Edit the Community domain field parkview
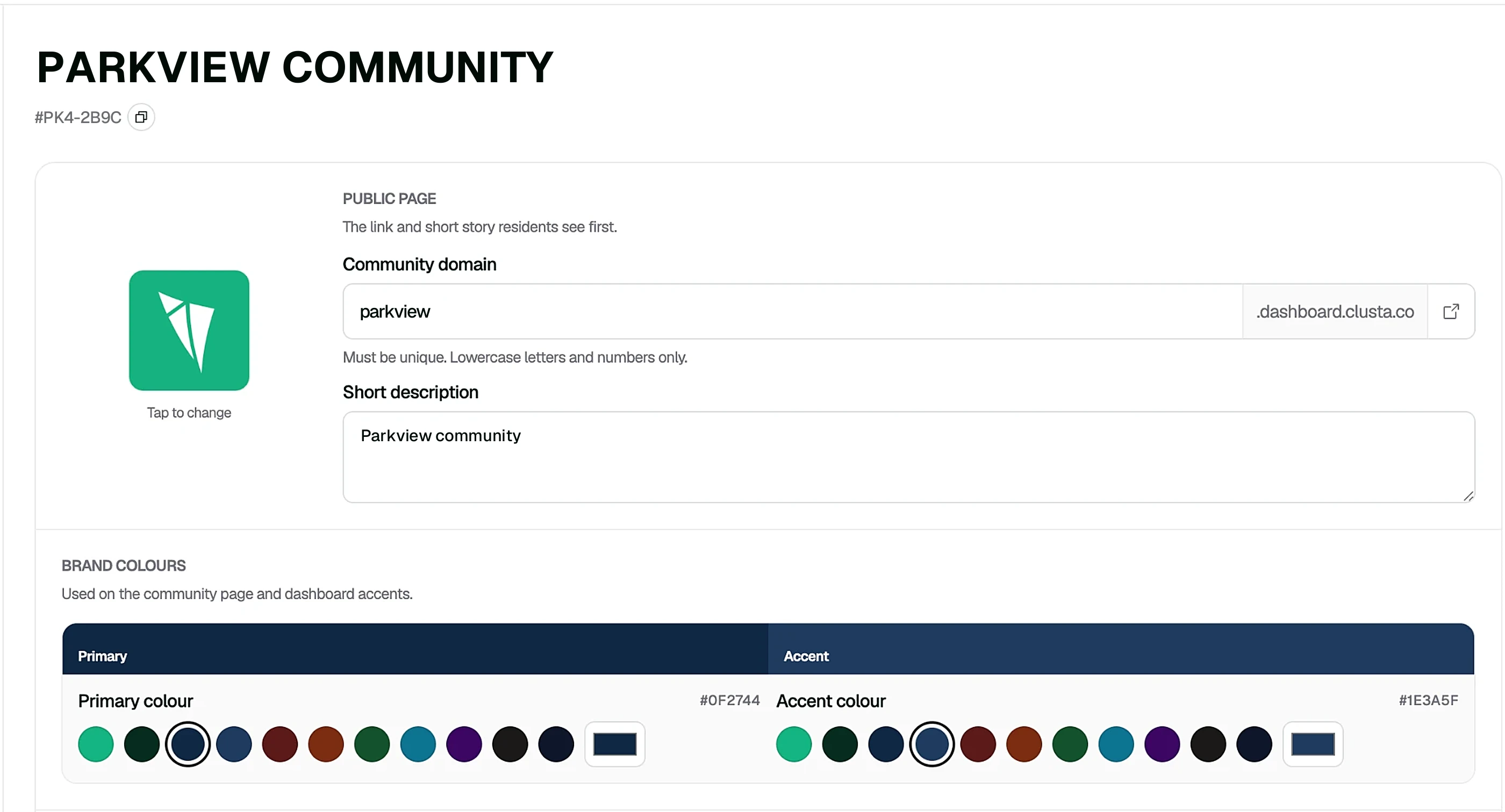 point(792,311)
